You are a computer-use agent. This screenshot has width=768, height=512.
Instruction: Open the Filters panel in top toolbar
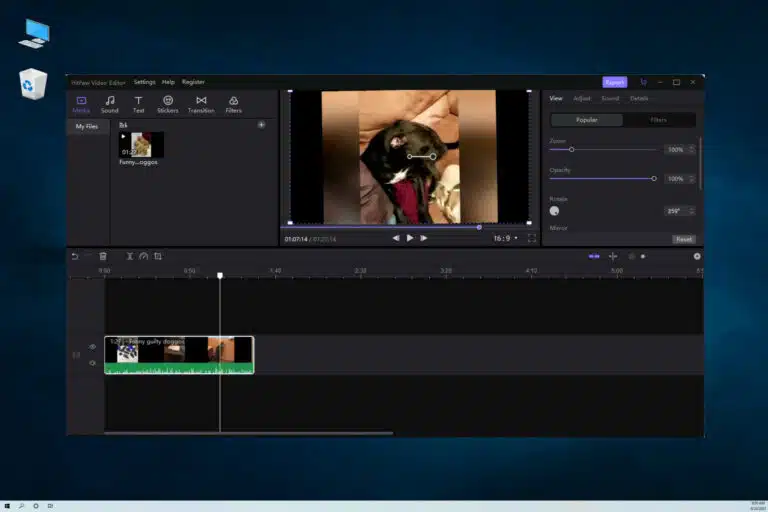(x=234, y=104)
